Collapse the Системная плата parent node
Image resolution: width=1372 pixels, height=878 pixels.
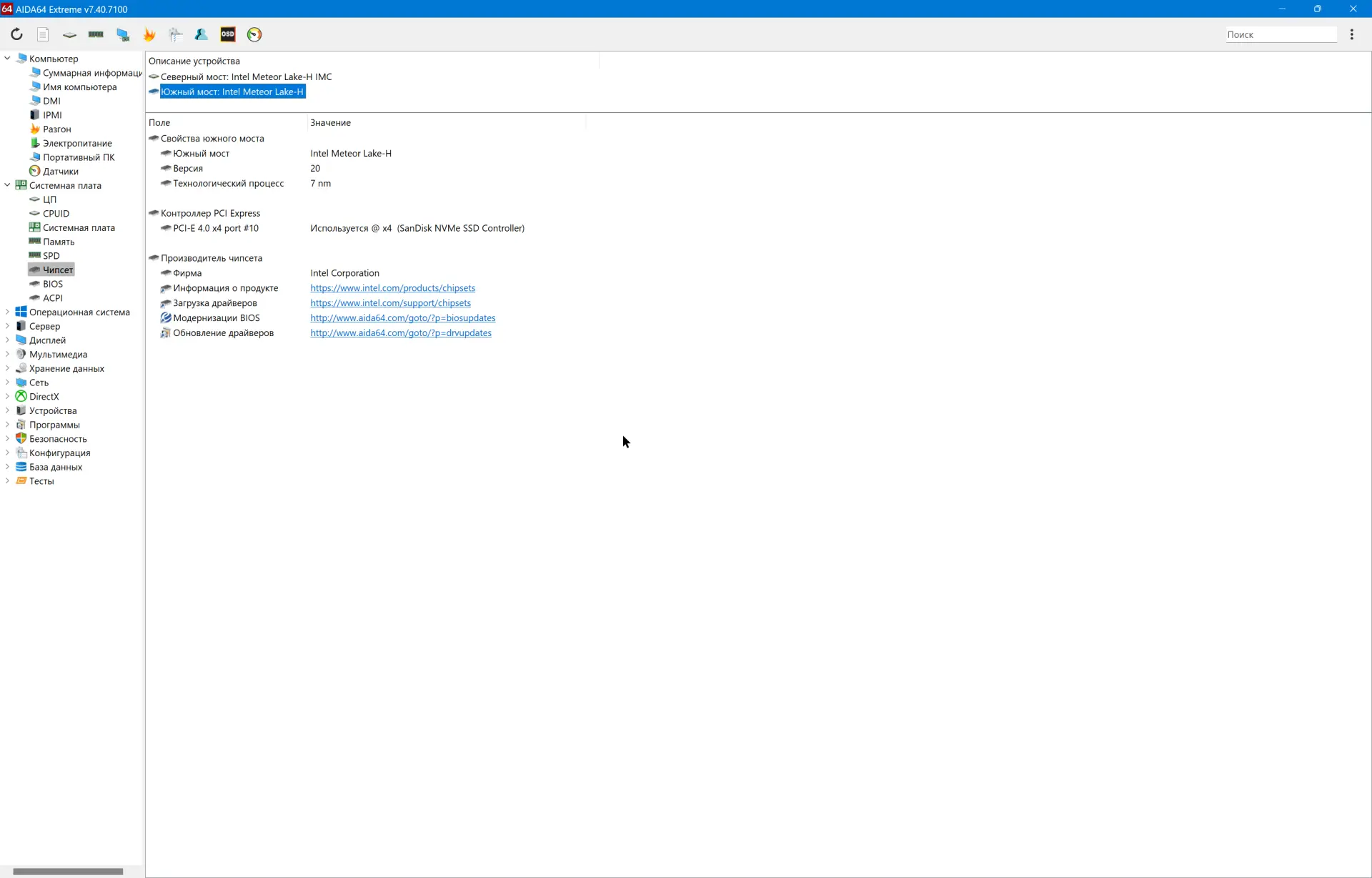(7, 185)
